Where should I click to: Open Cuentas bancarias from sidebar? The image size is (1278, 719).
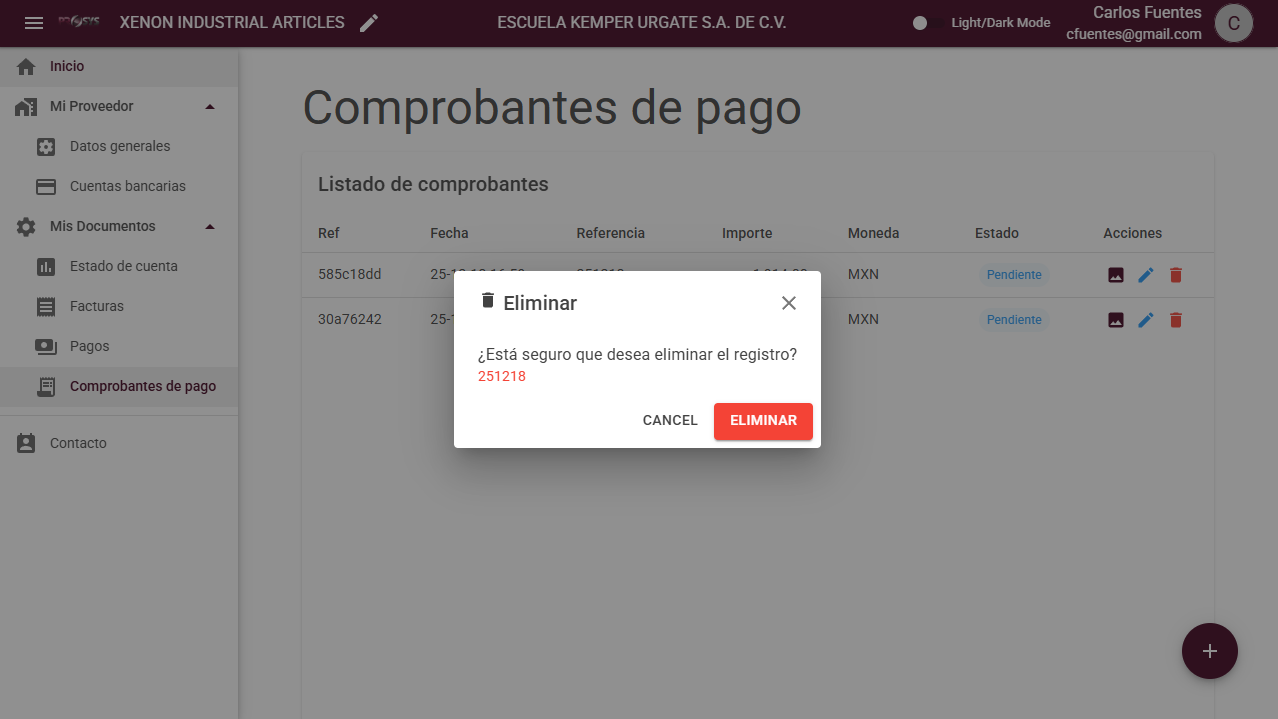click(x=128, y=186)
